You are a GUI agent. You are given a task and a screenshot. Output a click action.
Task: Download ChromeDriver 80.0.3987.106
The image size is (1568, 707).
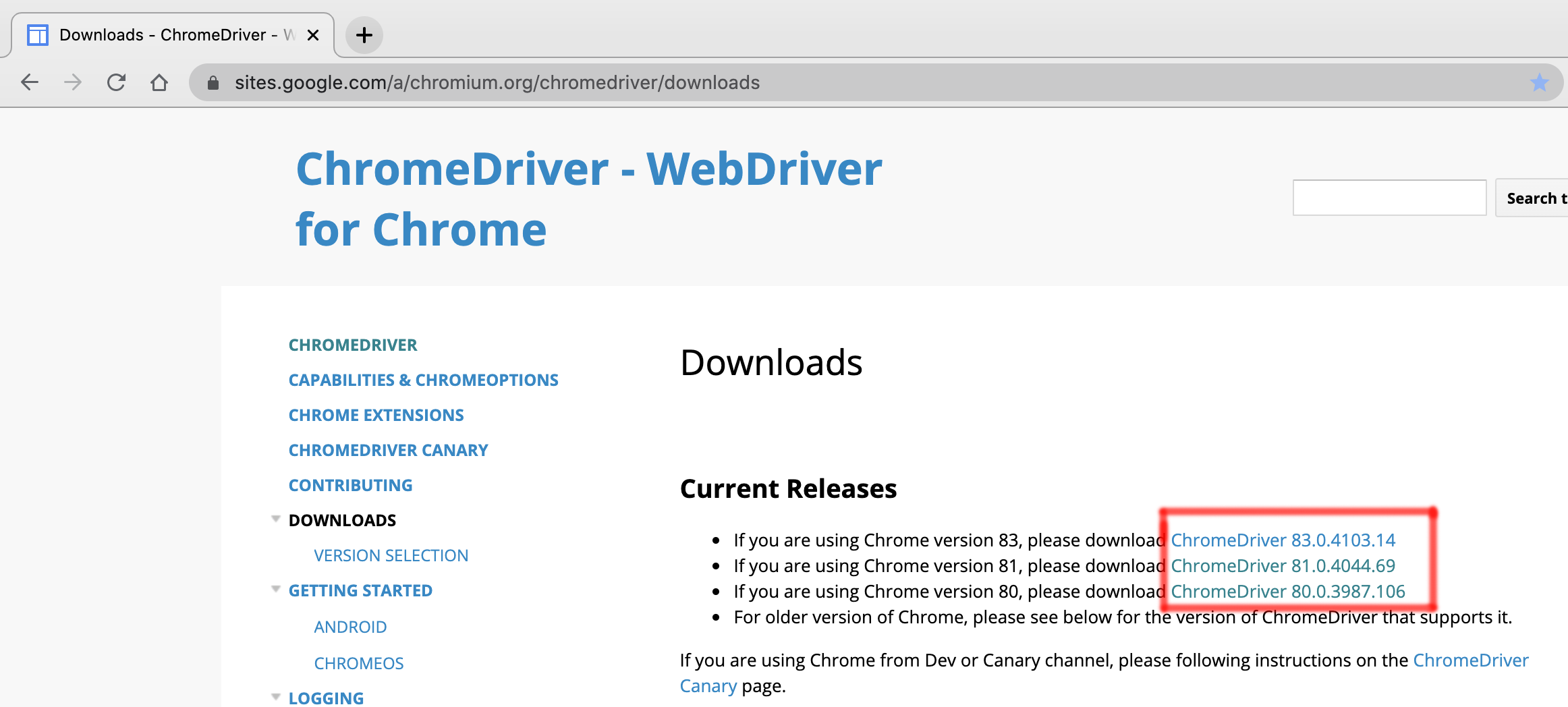click(1287, 592)
